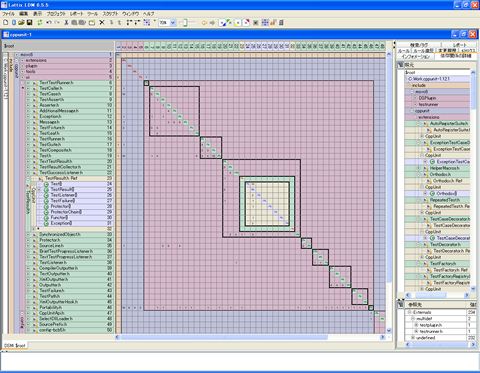Click the Delete X toolbar icon
Viewport: 480px width, 373px height.
102,22
